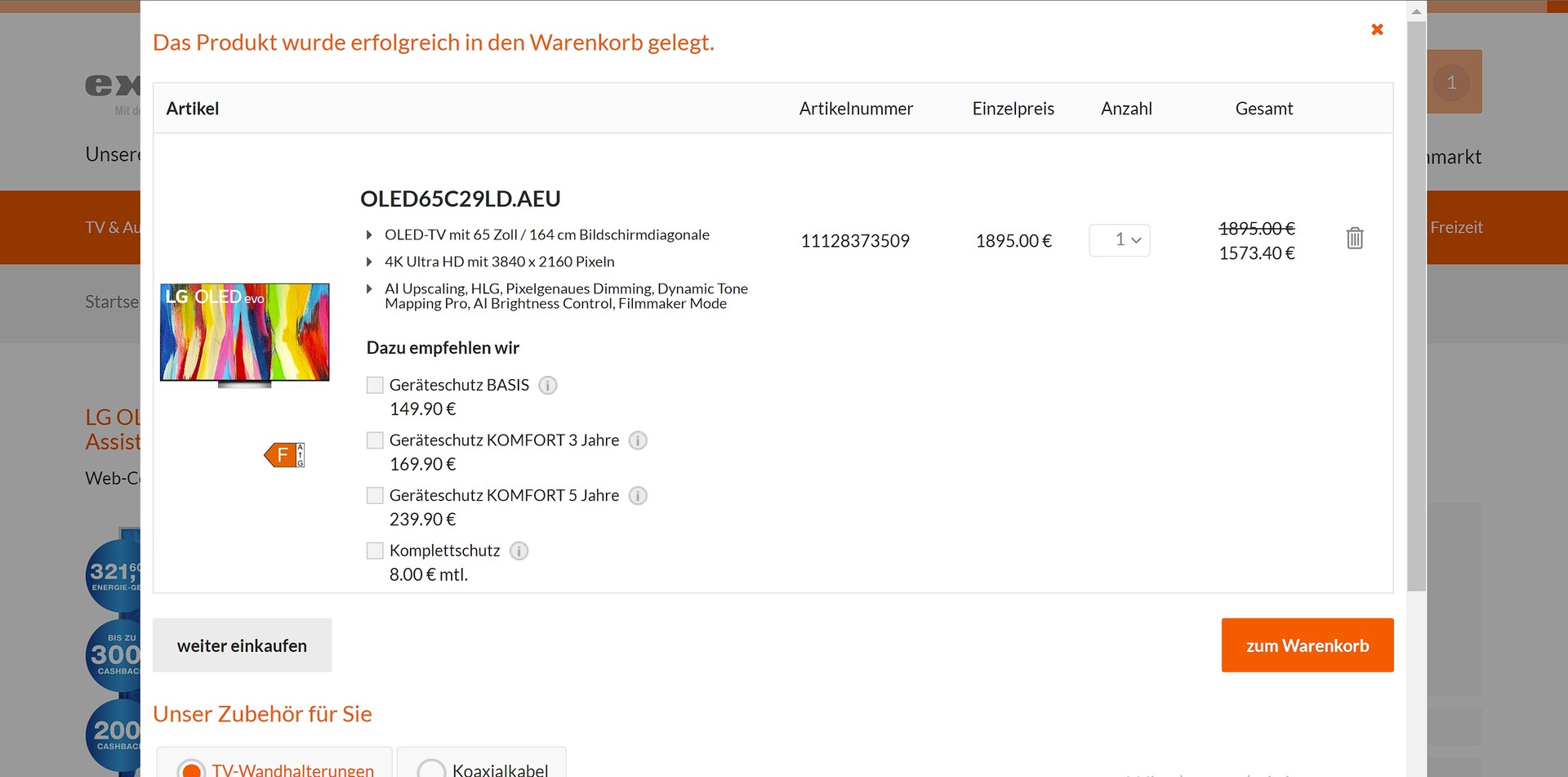Viewport: 1568px width, 777px height.
Task: Open the Anzahl quantity dropdown
Action: pyautogui.click(x=1120, y=240)
